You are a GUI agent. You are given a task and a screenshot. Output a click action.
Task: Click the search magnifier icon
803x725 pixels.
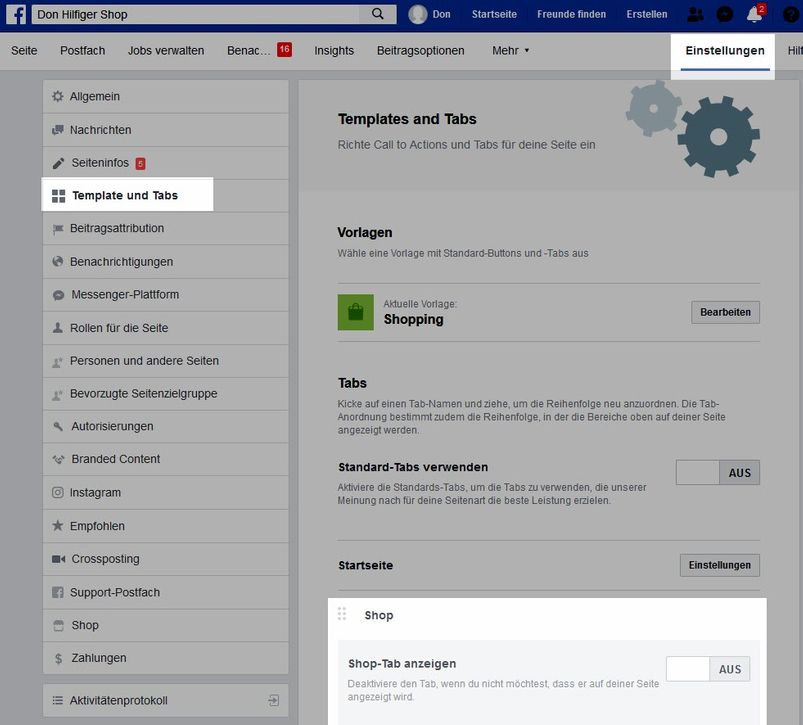[377, 15]
